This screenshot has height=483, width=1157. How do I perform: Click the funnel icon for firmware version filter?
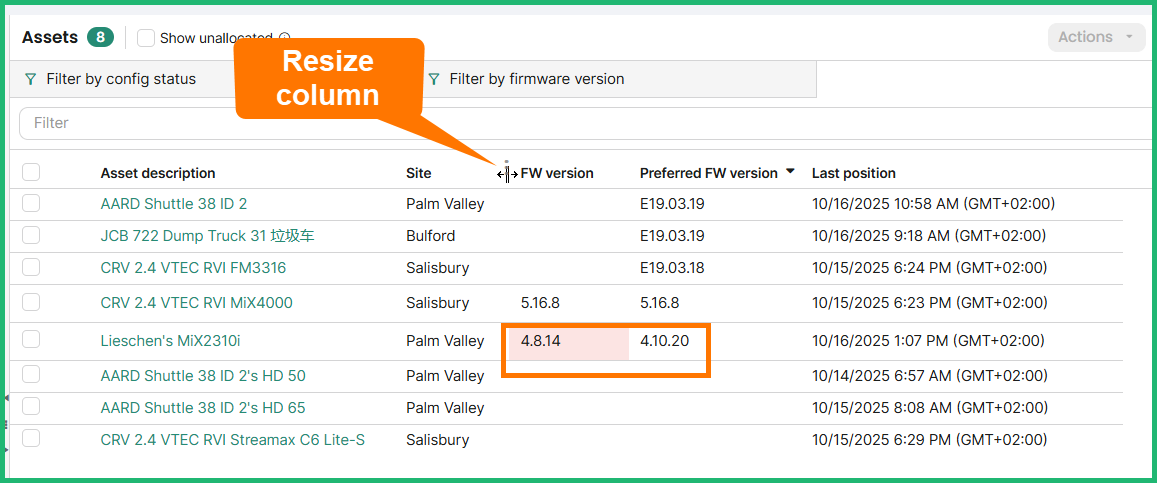click(x=434, y=79)
